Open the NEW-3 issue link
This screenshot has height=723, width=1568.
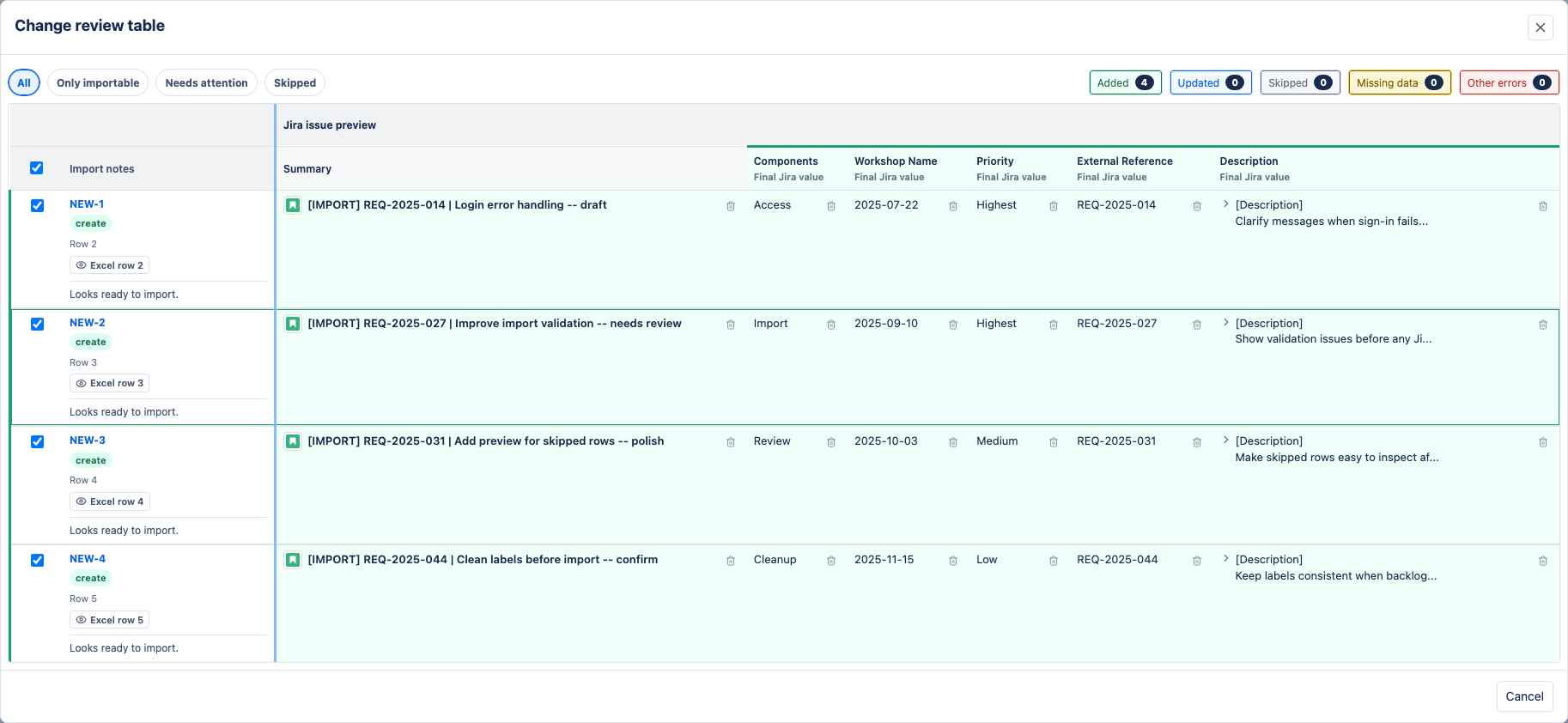(x=88, y=440)
